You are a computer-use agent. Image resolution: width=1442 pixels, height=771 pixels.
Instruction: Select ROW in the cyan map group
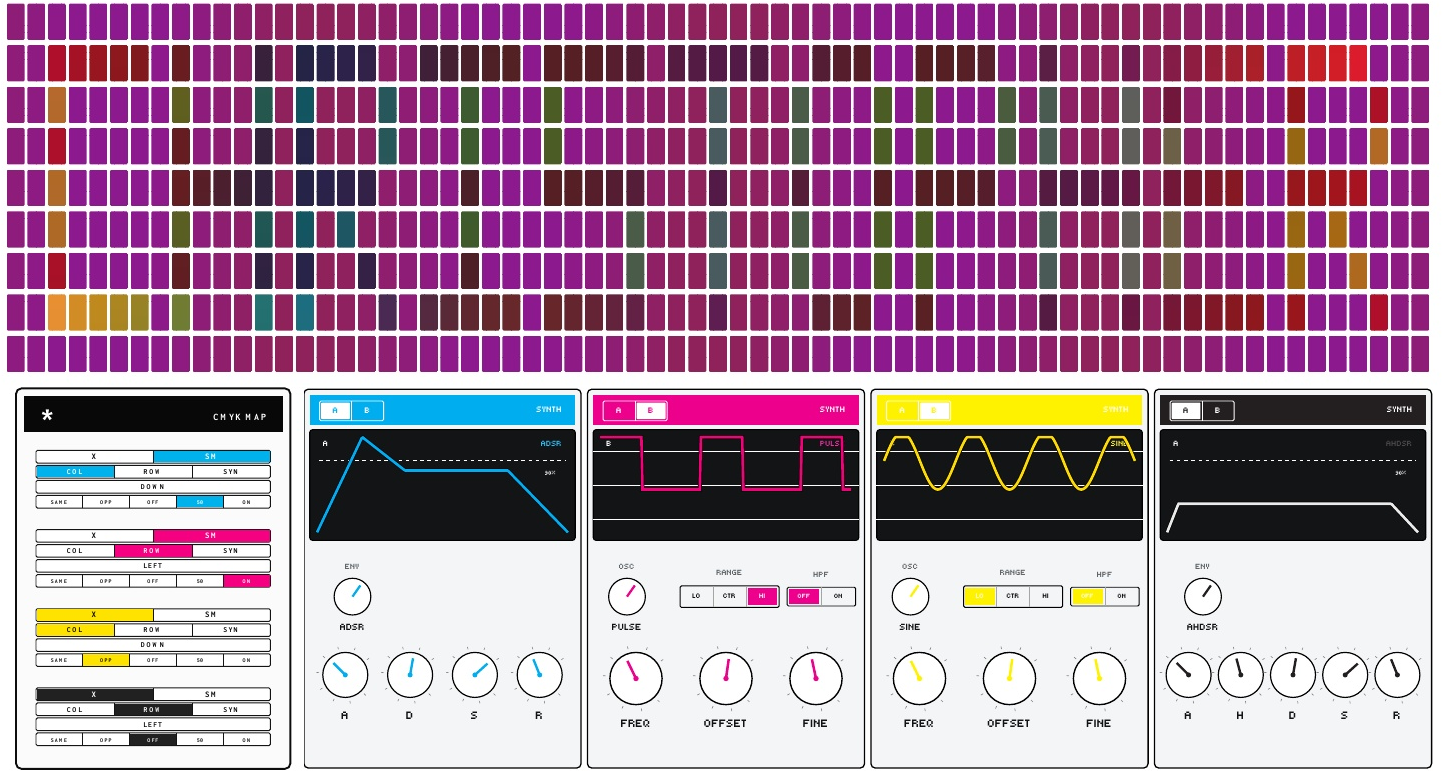coord(153,471)
